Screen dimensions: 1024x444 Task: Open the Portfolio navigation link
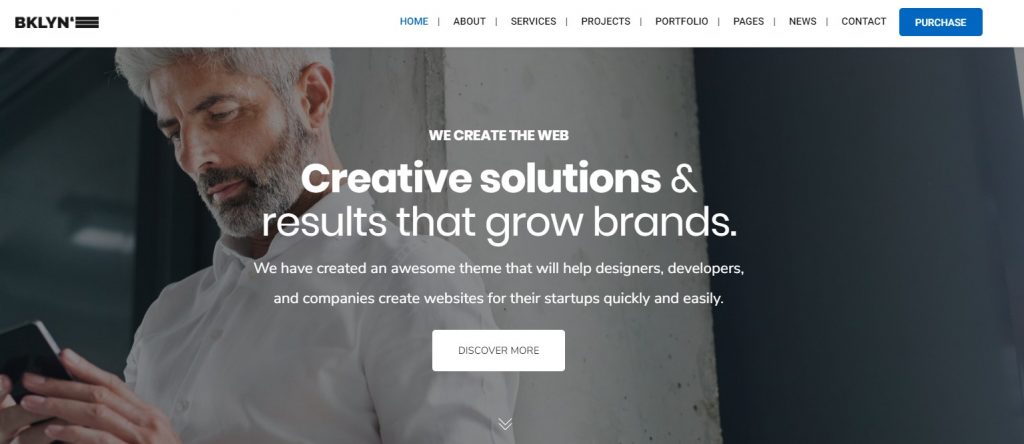[x=682, y=22]
